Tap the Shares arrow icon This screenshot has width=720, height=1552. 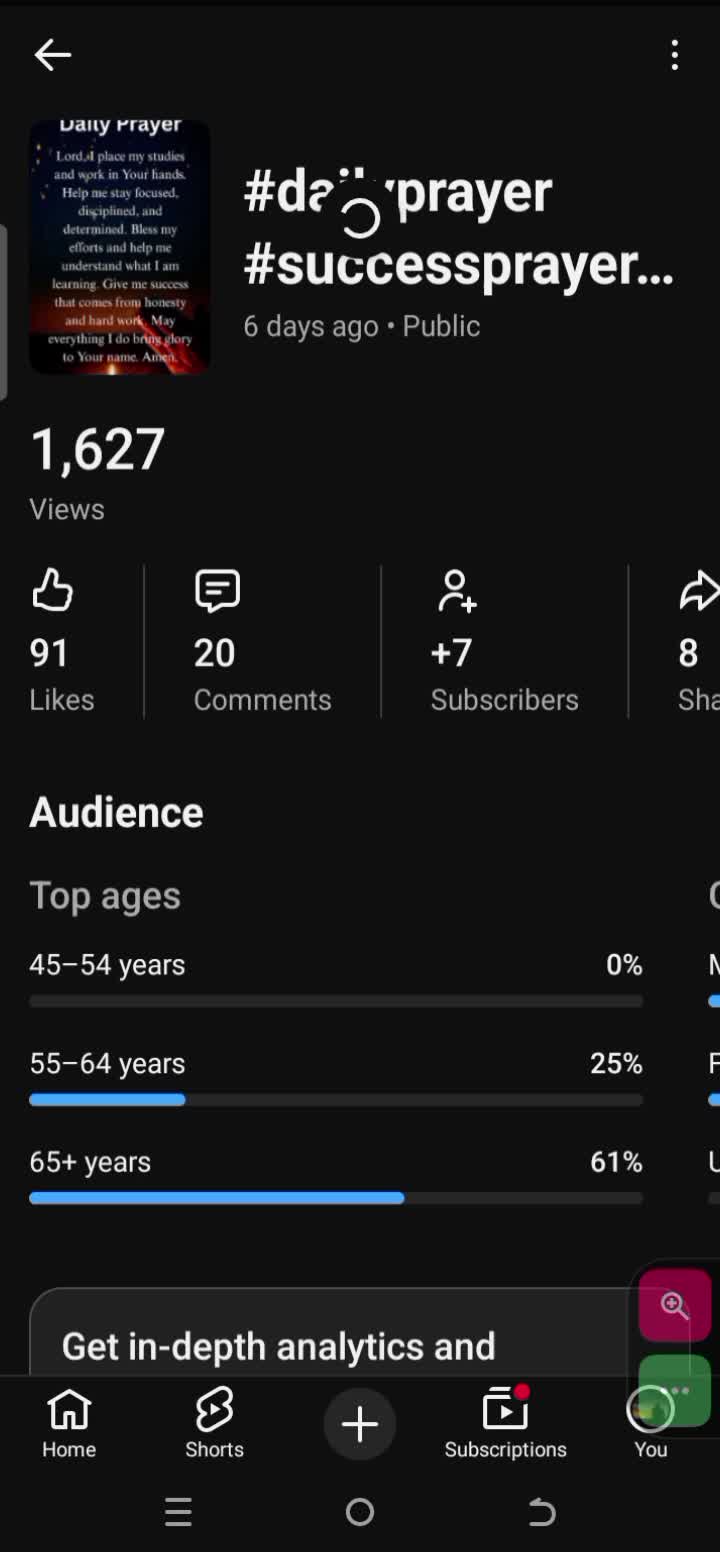coord(699,590)
